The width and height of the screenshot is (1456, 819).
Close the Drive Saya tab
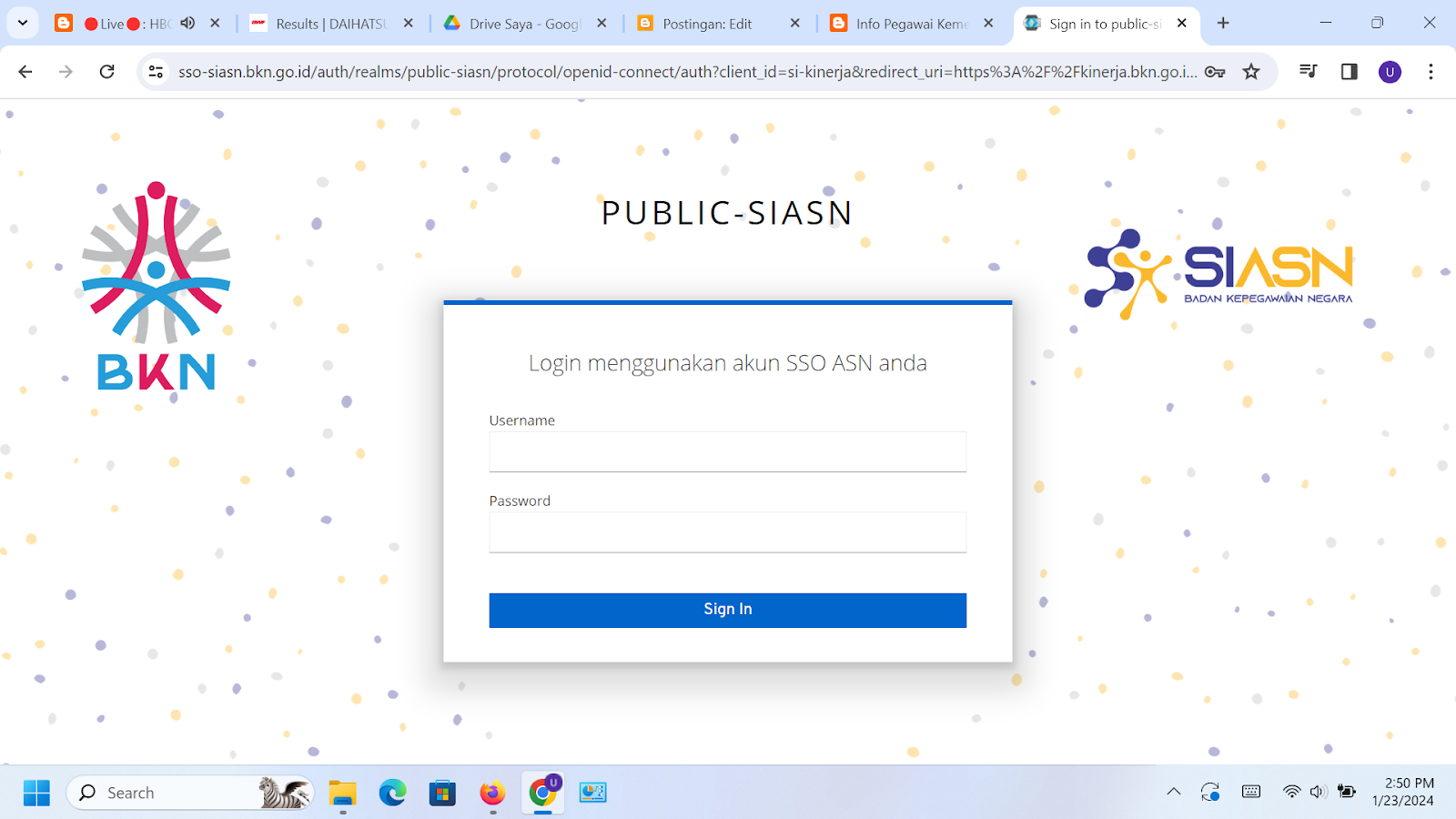point(602,24)
